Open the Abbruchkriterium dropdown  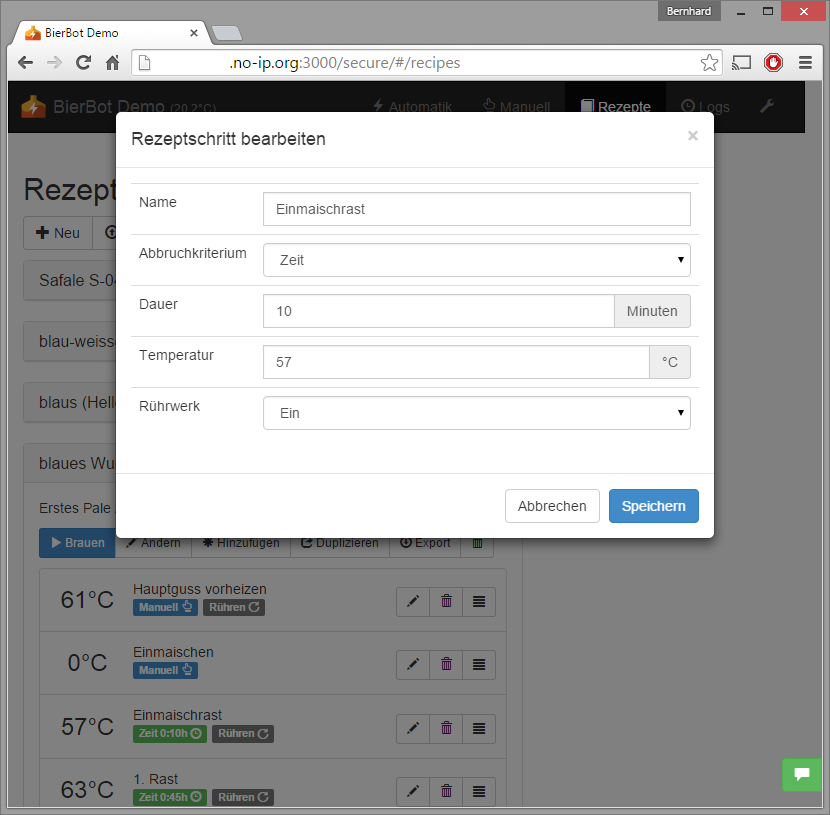476,260
